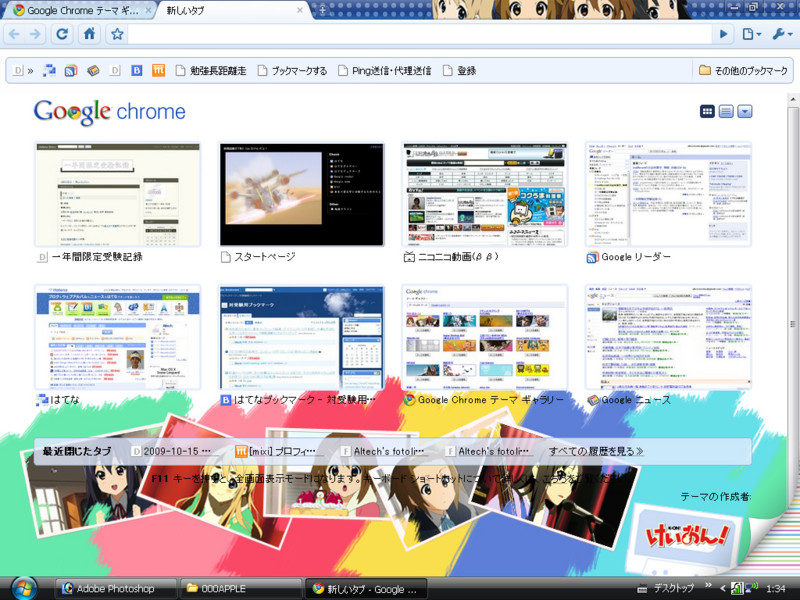The height and width of the screenshot is (600, 800).
Task: Click the Google chrome logo
Action: tap(110, 112)
